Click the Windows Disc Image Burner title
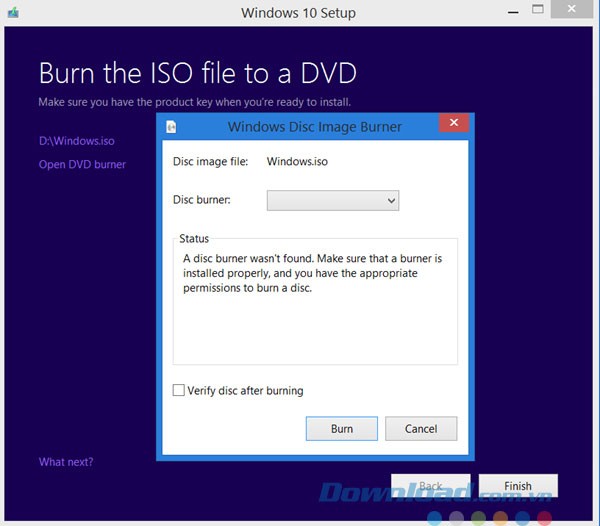Viewport: 600px width, 526px height. tap(315, 127)
